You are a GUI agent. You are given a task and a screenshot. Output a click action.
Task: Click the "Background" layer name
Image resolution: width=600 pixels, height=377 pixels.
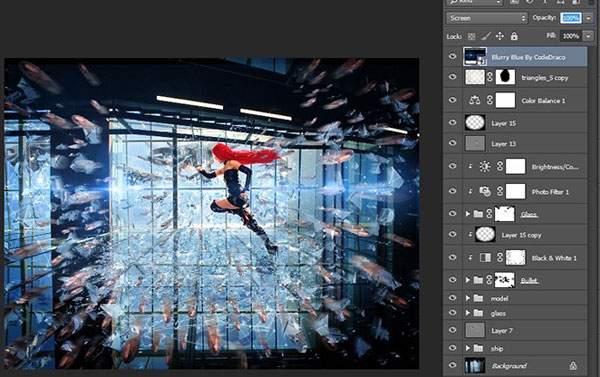pos(509,366)
